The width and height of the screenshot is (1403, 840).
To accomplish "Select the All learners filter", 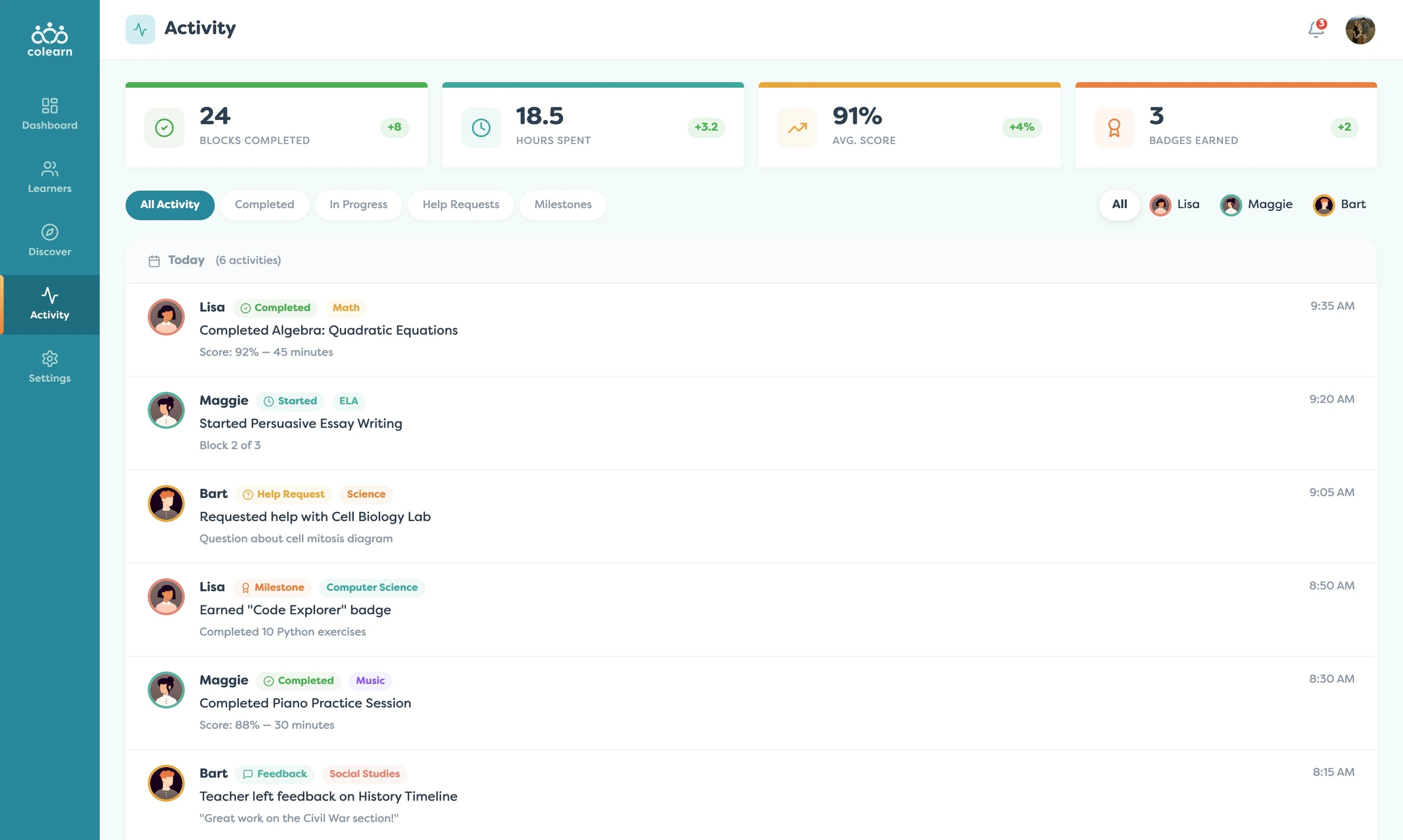I will [x=1119, y=204].
